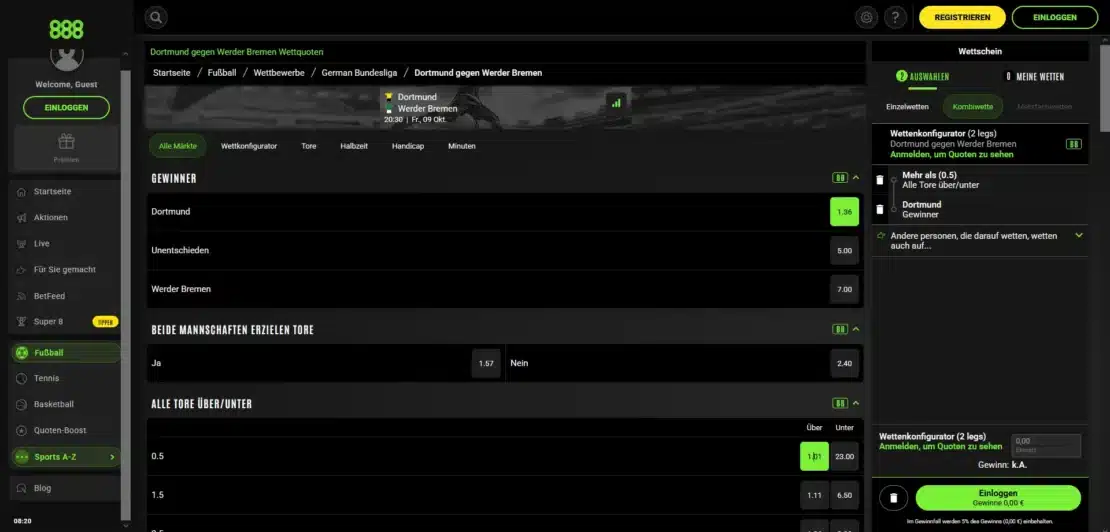The image size is (1110, 532).
Task: Open the Prämien gift icon
Action: tap(67, 142)
